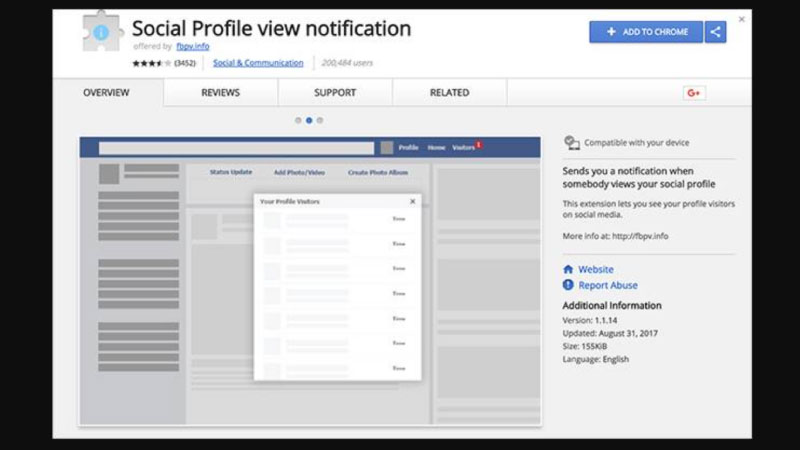Go to the SUPPORT tab
800x450 pixels.
pyautogui.click(x=335, y=93)
